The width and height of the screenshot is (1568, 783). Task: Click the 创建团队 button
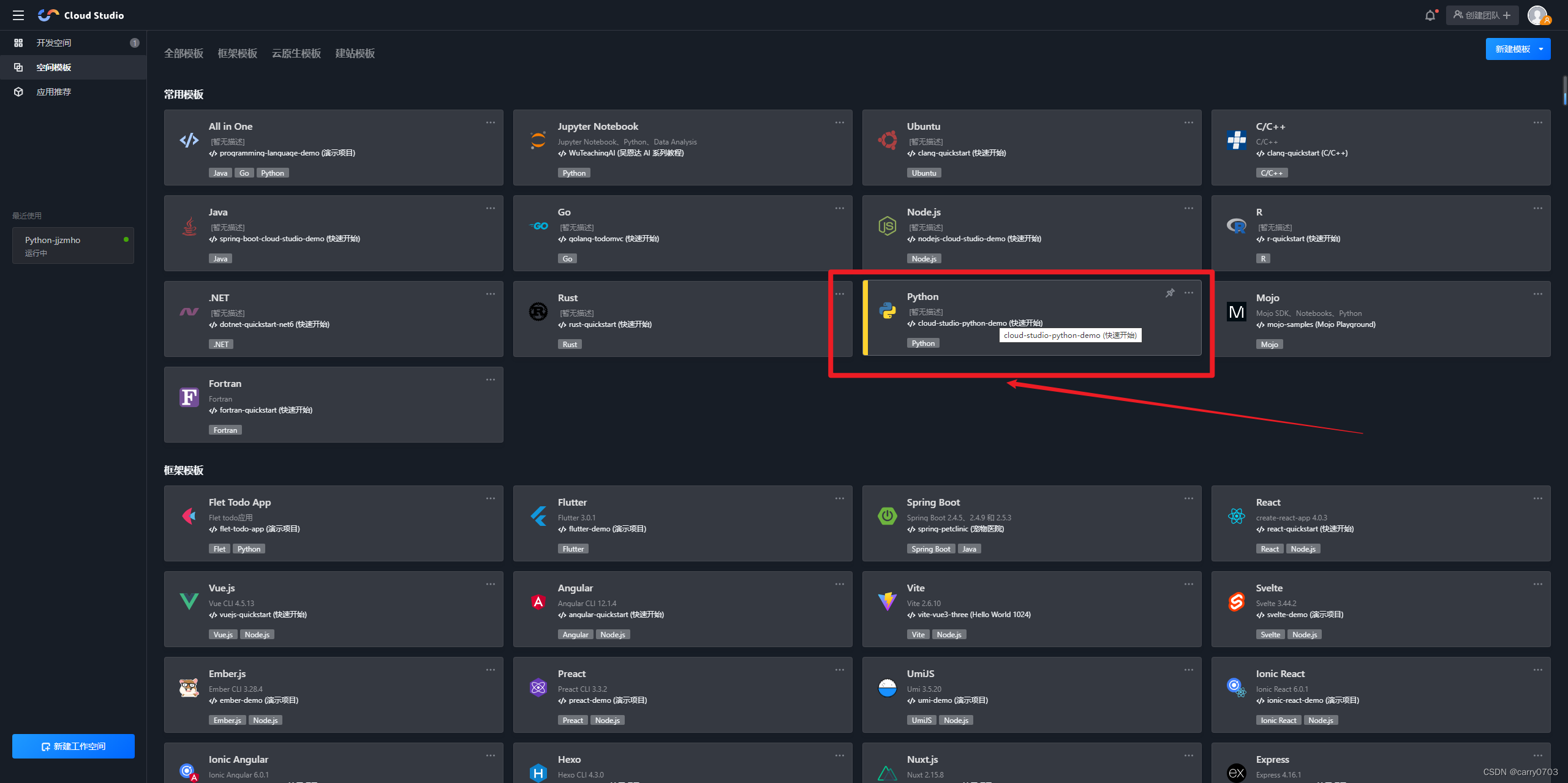[x=1482, y=15]
